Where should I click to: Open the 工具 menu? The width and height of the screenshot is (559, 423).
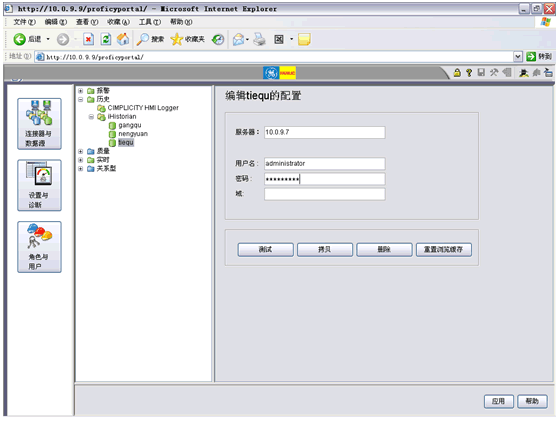(150, 22)
